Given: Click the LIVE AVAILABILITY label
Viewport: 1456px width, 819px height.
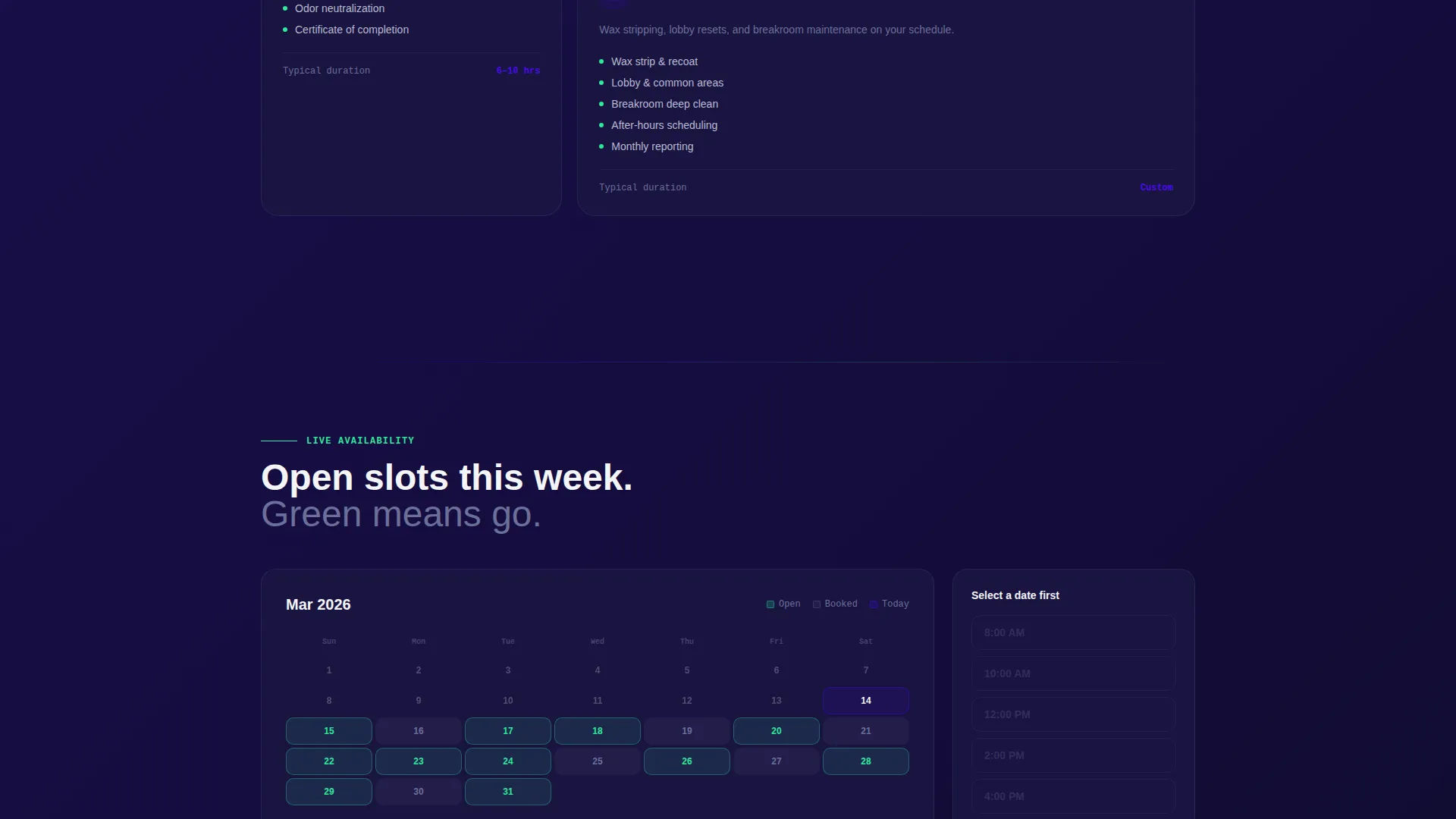Looking at the screenshot, I should (360, 441).
